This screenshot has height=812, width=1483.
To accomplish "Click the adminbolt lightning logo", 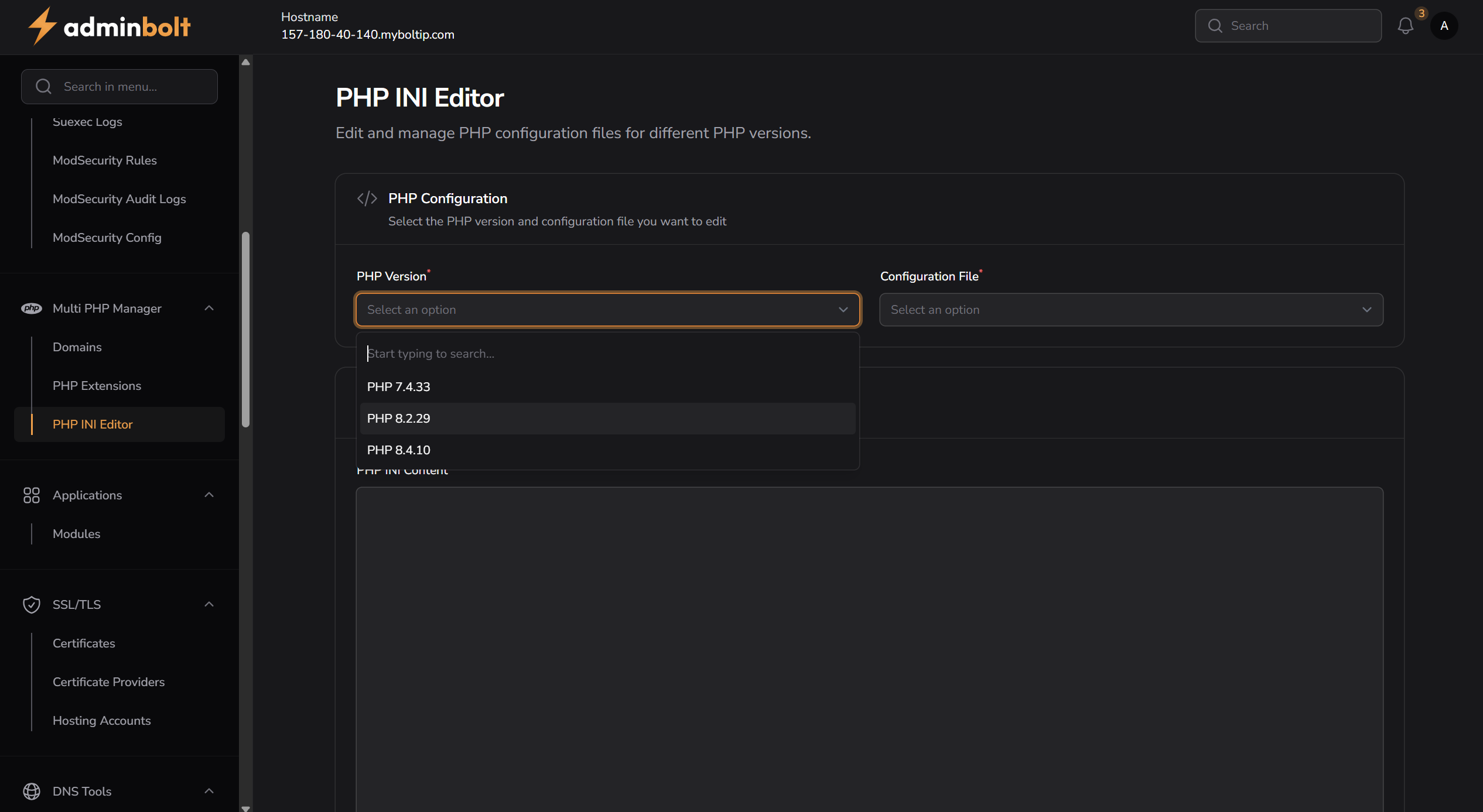I will click(42, 25).
